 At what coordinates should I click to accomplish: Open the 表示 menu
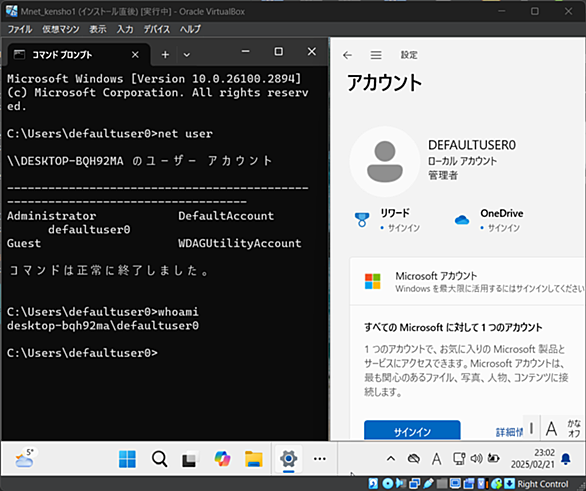[98, 29]
